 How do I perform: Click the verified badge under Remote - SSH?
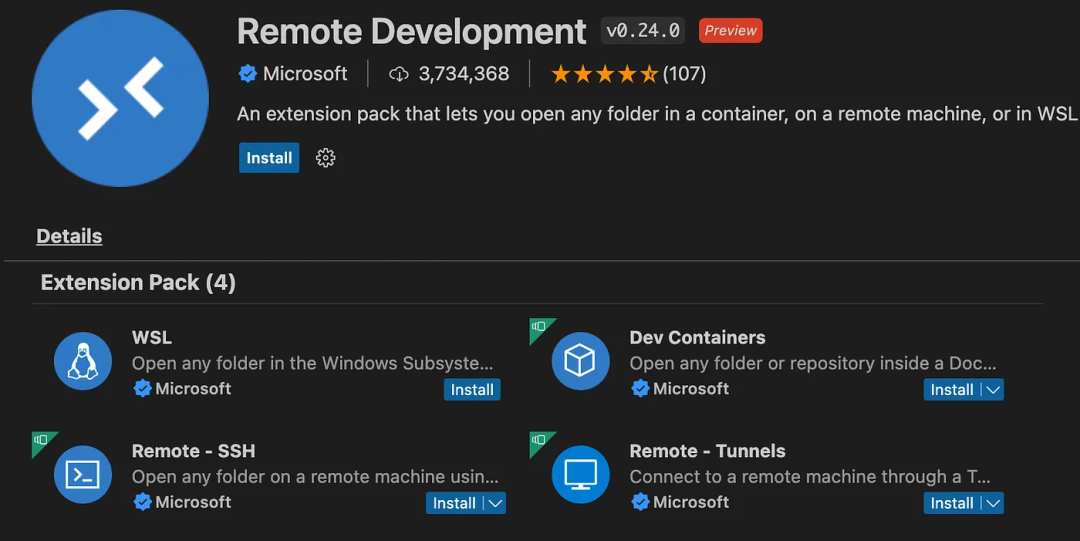click(x=143, y=502)
